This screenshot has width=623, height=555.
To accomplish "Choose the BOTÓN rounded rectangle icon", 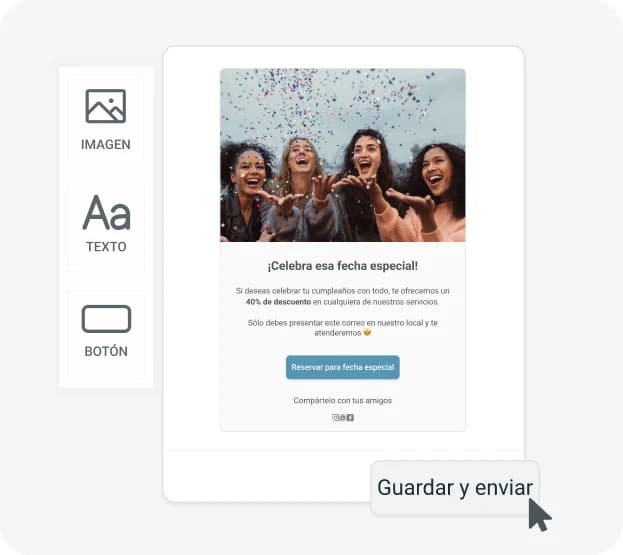I will point(106,319).
